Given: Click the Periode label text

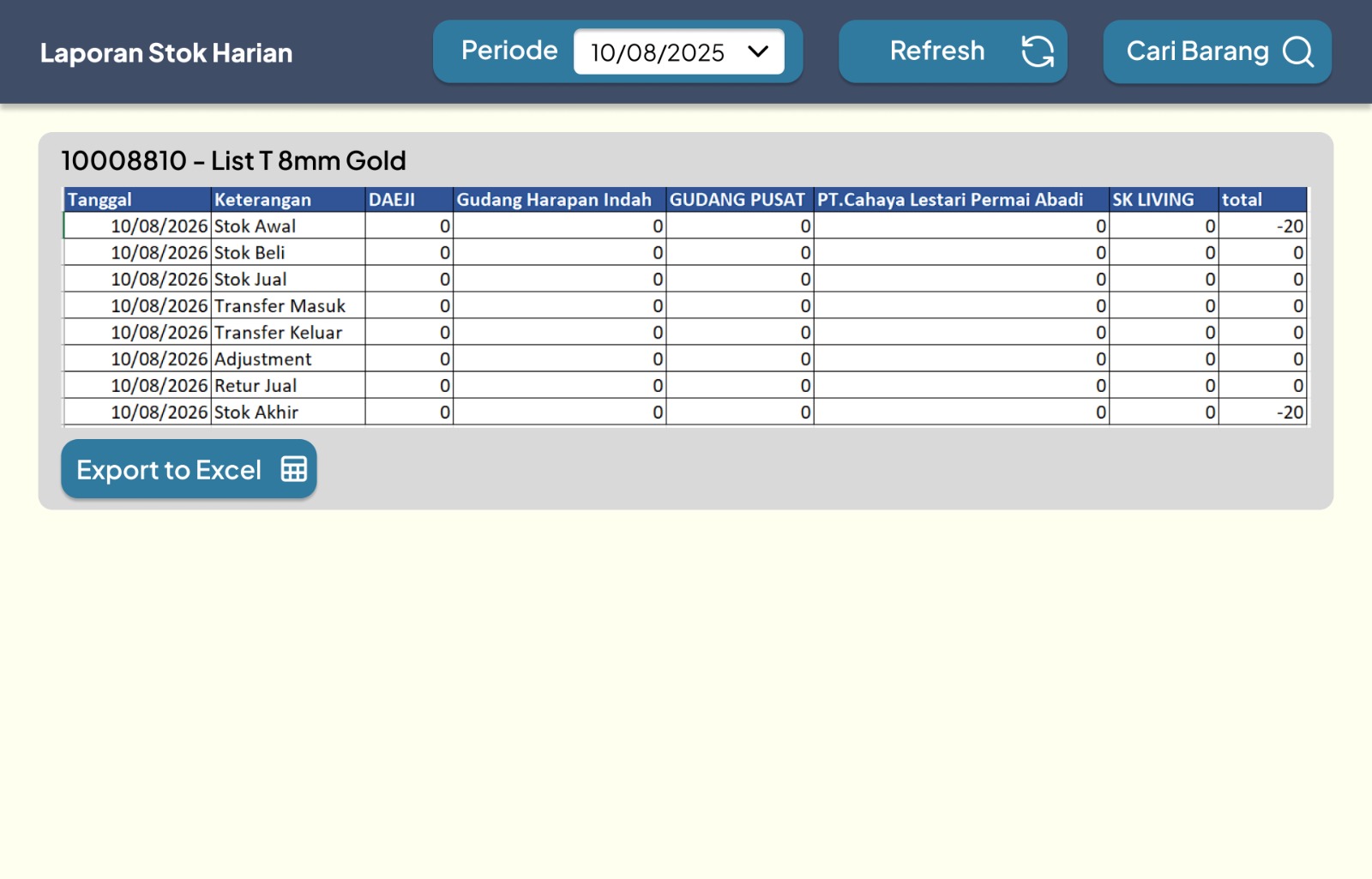Looking at the screenshot, I should tap(509, 51).
